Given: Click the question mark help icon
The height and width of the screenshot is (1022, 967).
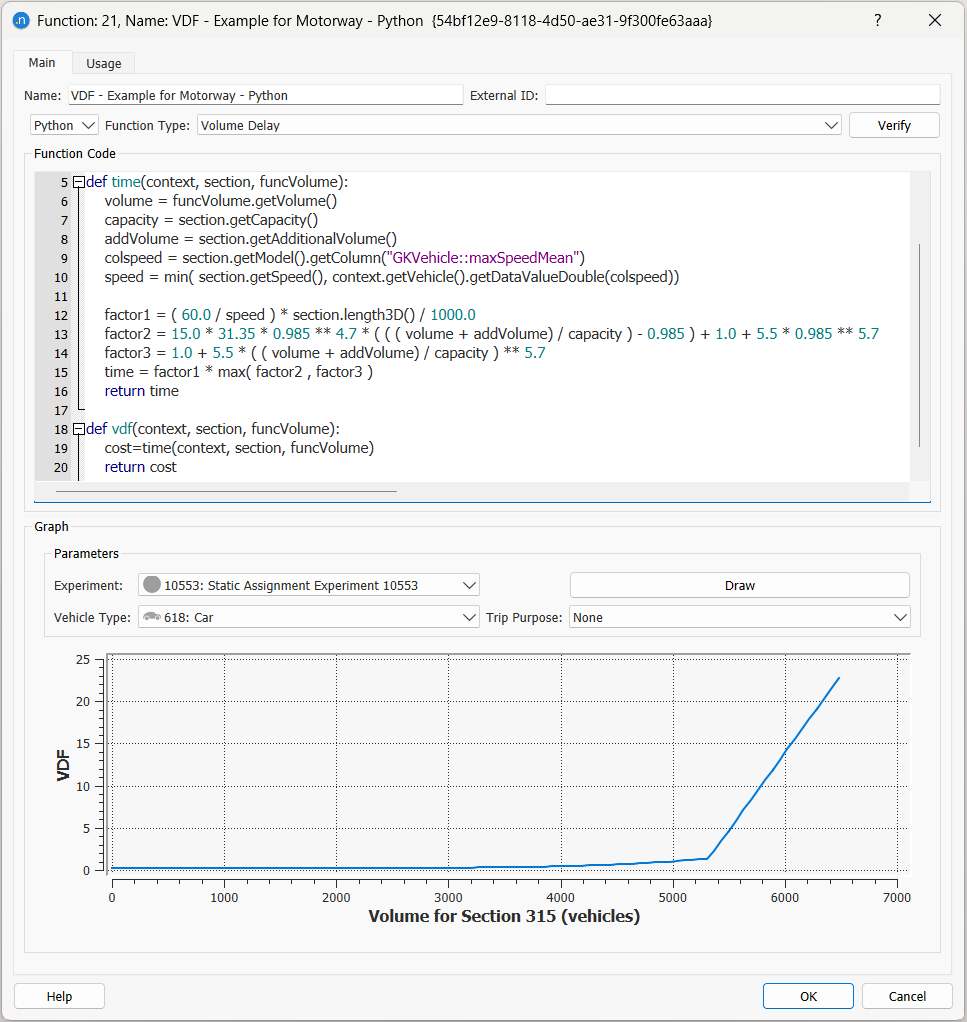Looking at the screenshot, I should [877, 20].
